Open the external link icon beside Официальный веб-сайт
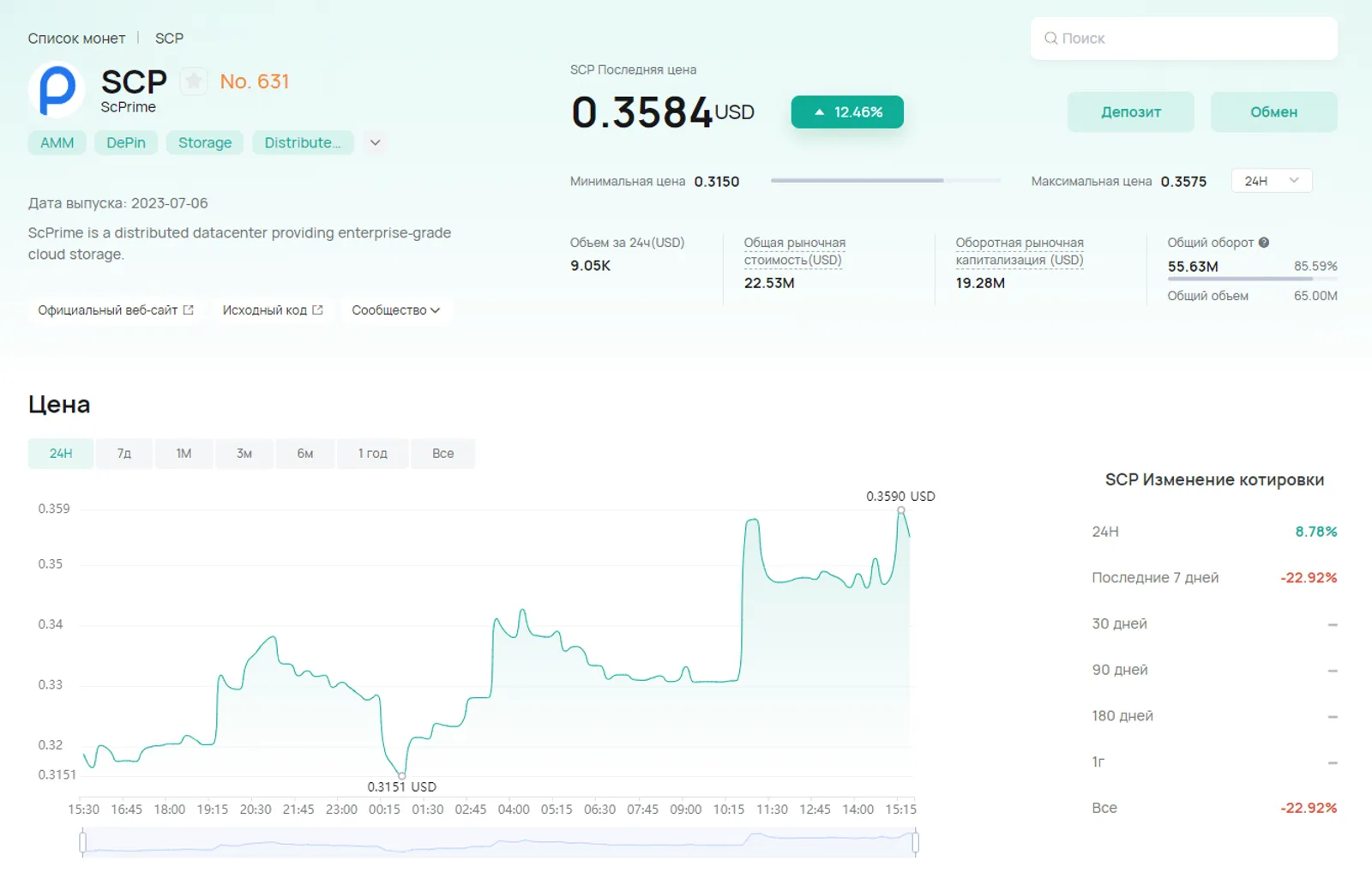Viewport: 1372px width, 885px height. click(x=189, y=310)
